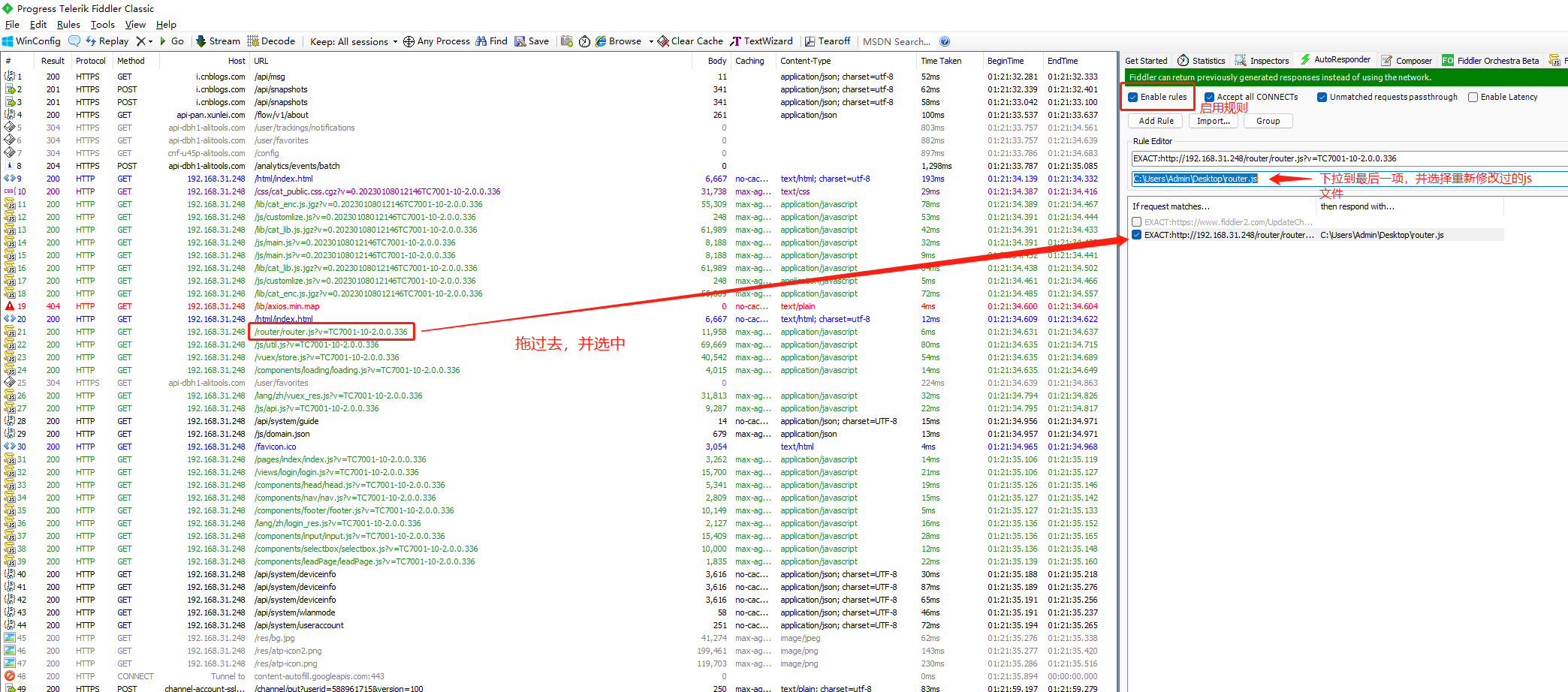Sort sessions by Time Taken column header
Viewport: 1568px width, 692px height.
pyautogui.click(x=949, y=61)
